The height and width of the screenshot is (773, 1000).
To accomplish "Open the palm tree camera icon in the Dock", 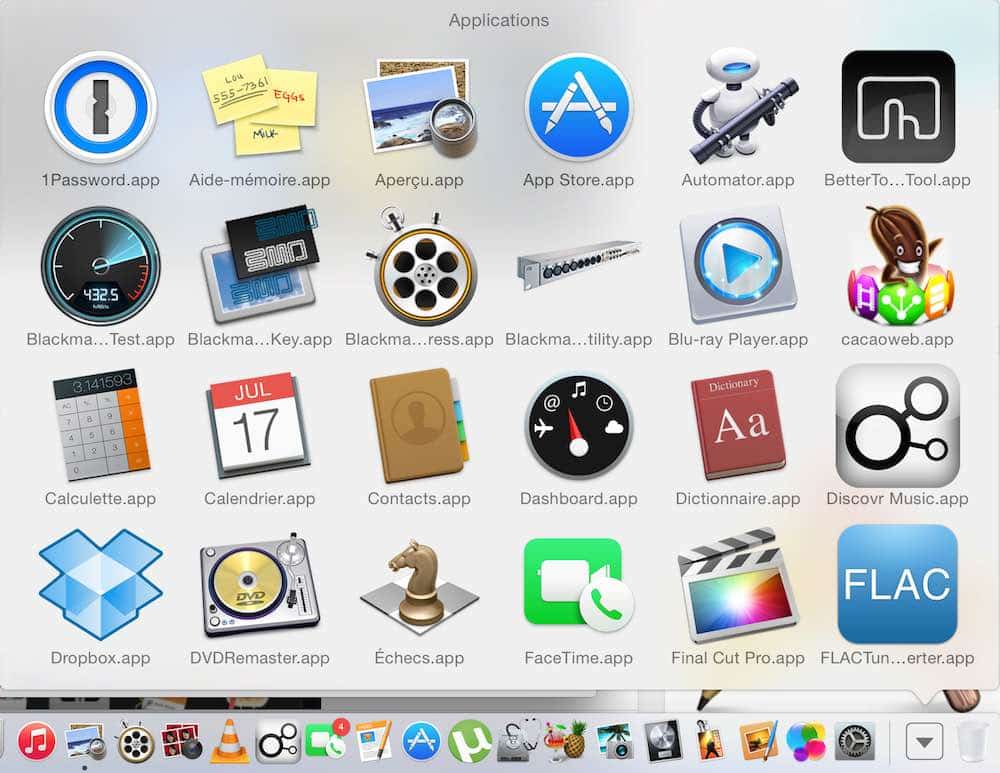I will (x=614, y=741).
